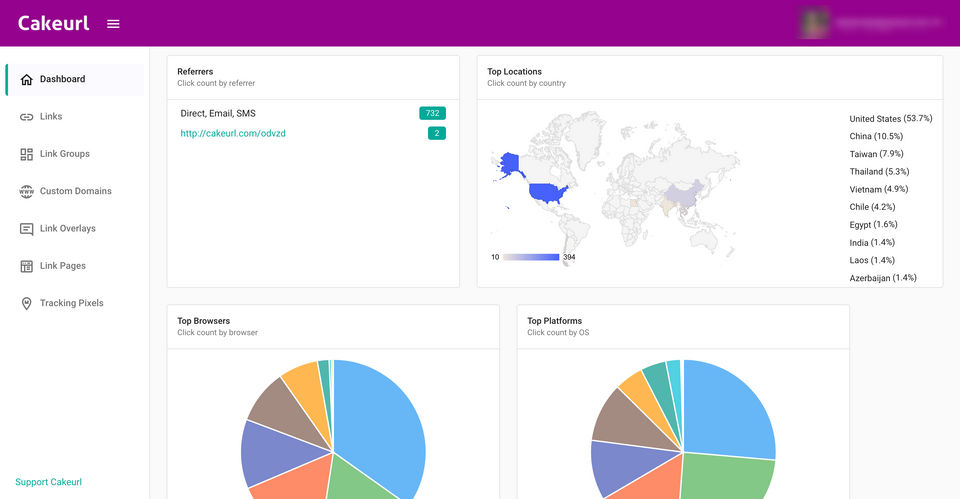Click the map color legend gradient bar
The width and height of the screenshot is (960, 499).
tap(531, 257)
